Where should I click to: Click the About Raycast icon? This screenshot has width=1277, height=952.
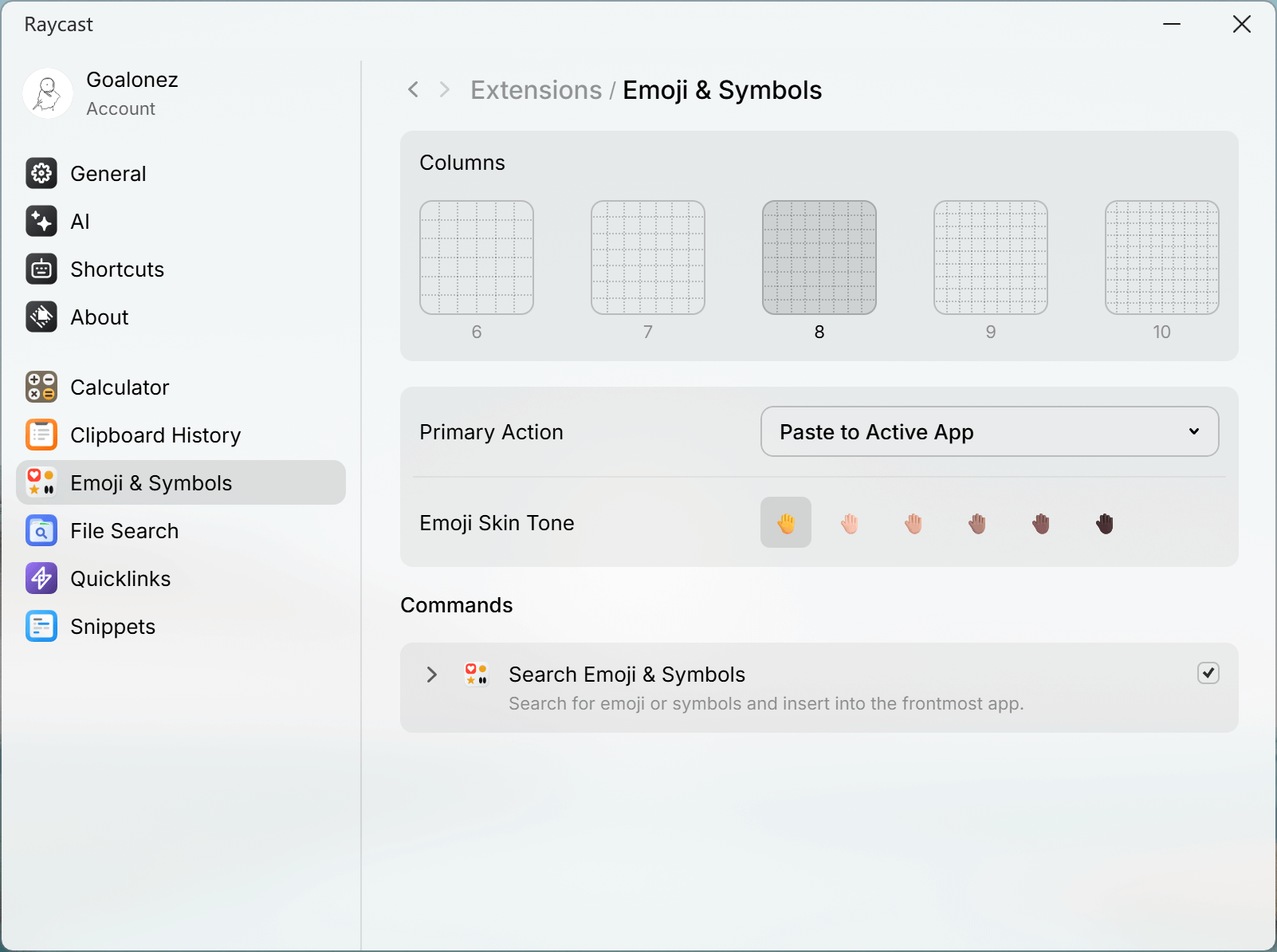click(41, 317)
